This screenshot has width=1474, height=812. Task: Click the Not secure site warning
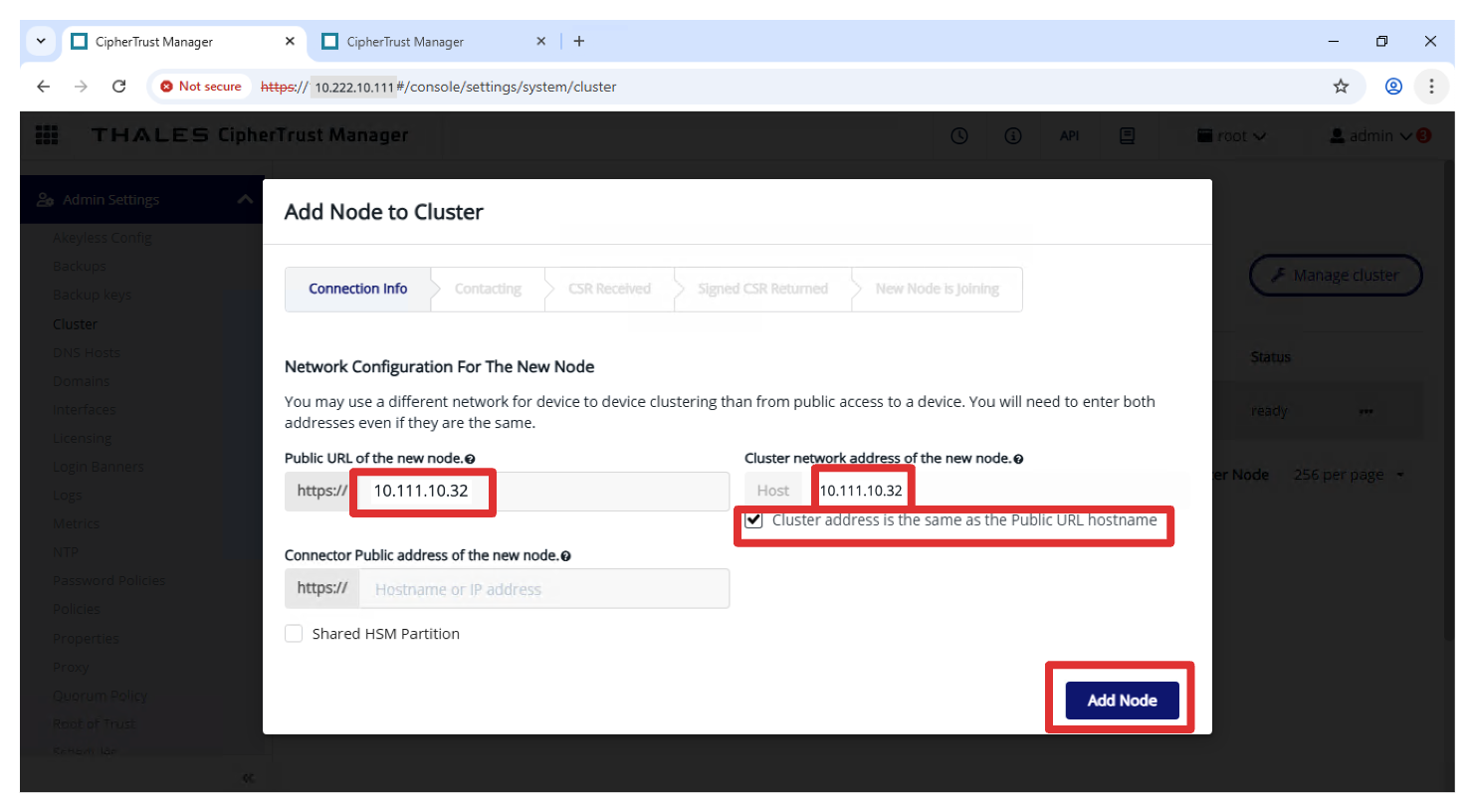pos(201,87)
